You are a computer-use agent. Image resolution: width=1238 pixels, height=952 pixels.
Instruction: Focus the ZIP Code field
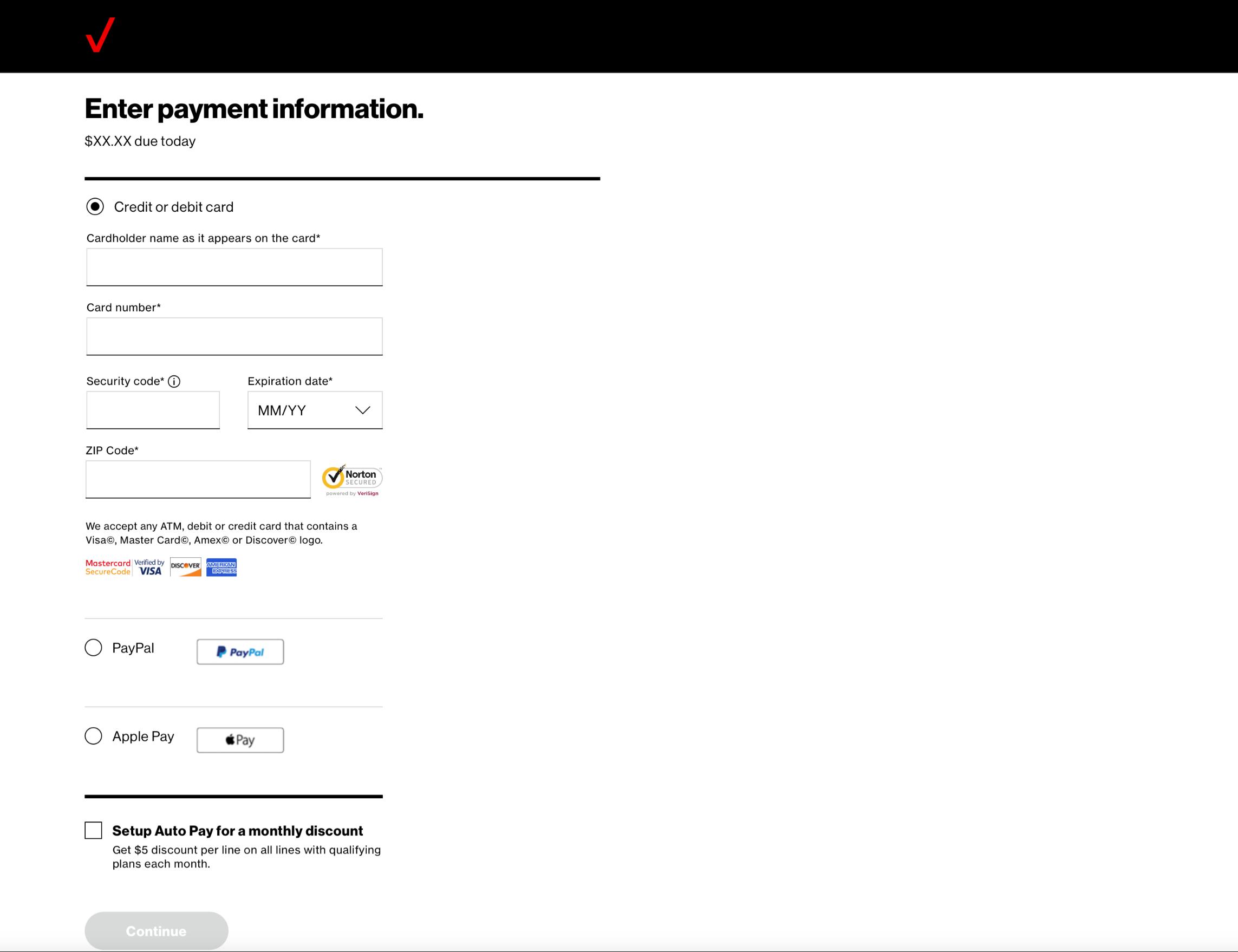click(198, 479)
